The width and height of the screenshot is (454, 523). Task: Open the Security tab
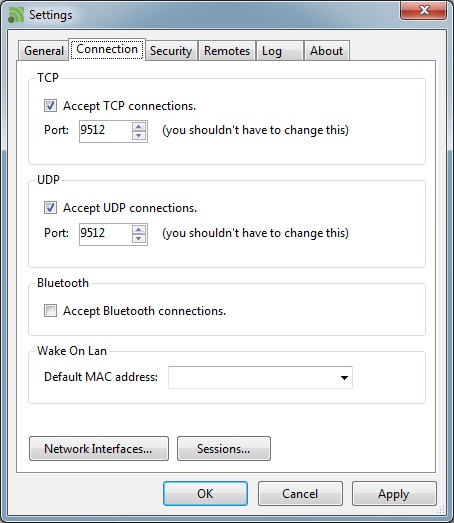(x=171, y=51)
